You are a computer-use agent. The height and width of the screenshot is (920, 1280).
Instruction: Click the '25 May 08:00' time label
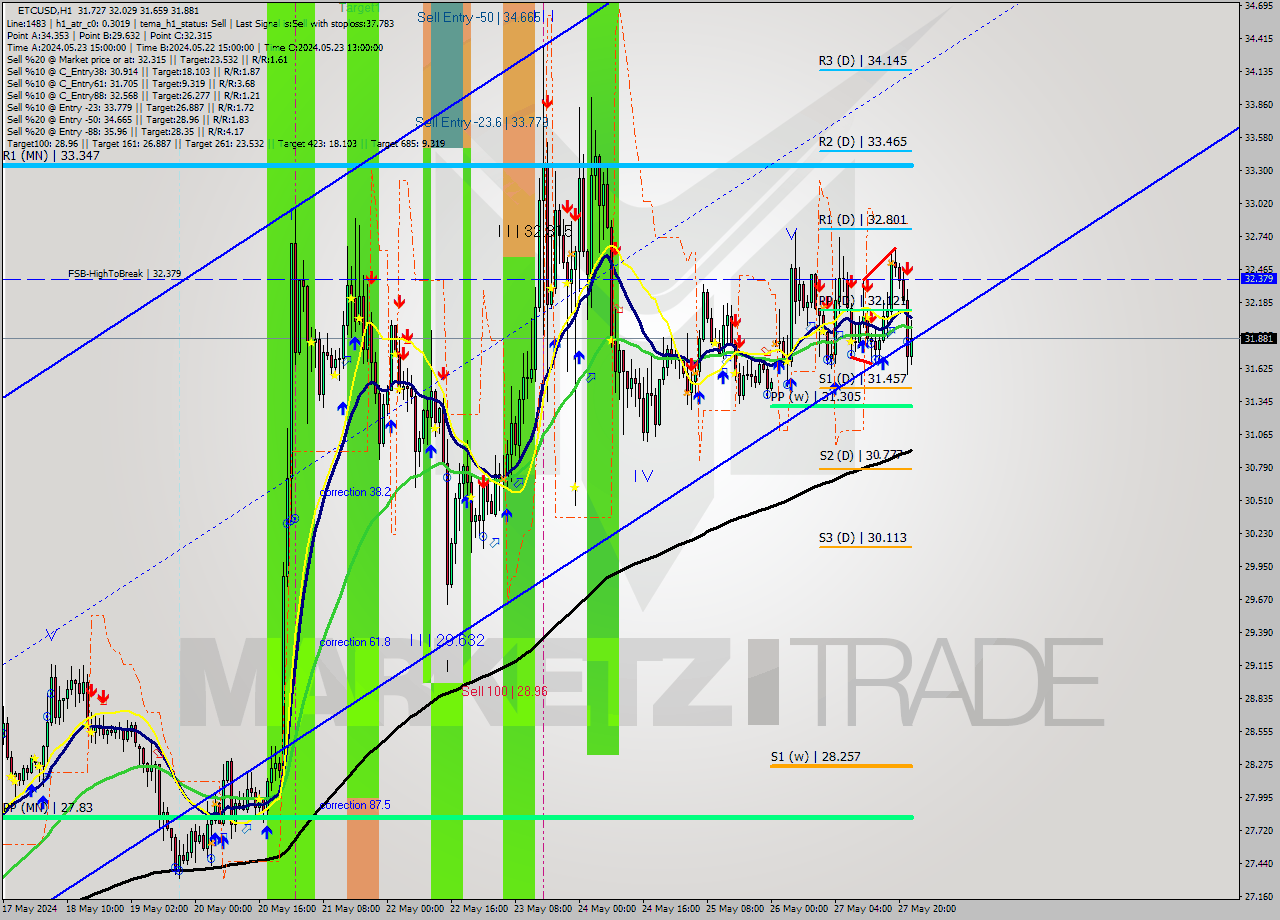735,909
